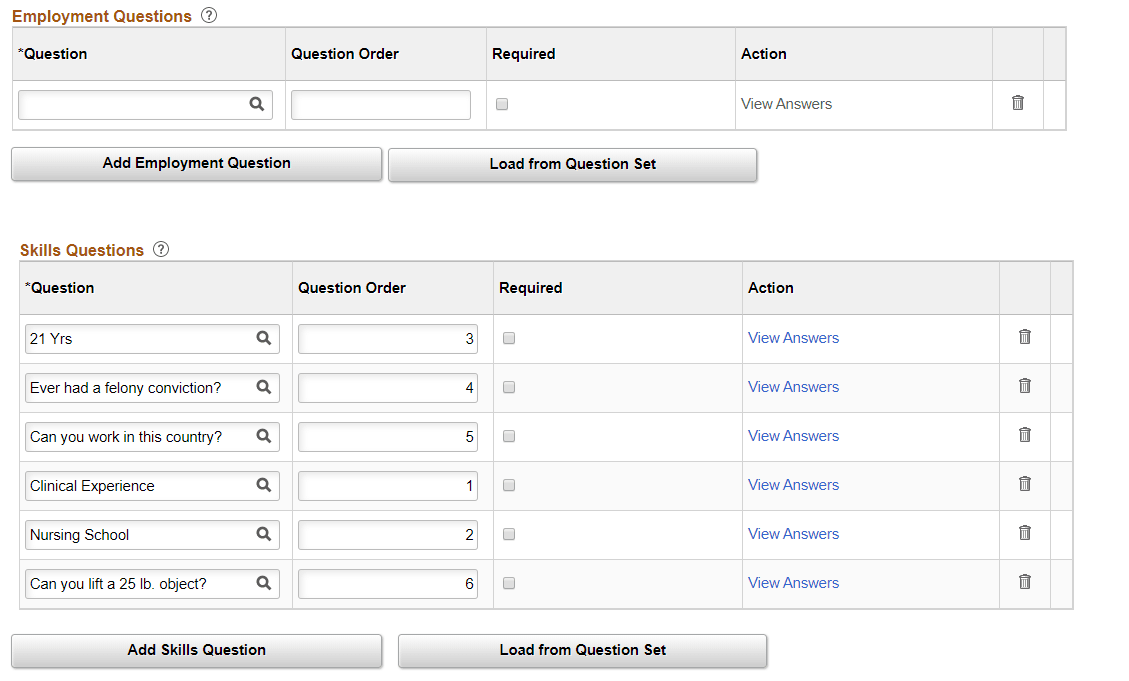The width and height of the screenshot is (1129, 681).
Task: Click the employment Question Order input field
Action: [380, 105]
